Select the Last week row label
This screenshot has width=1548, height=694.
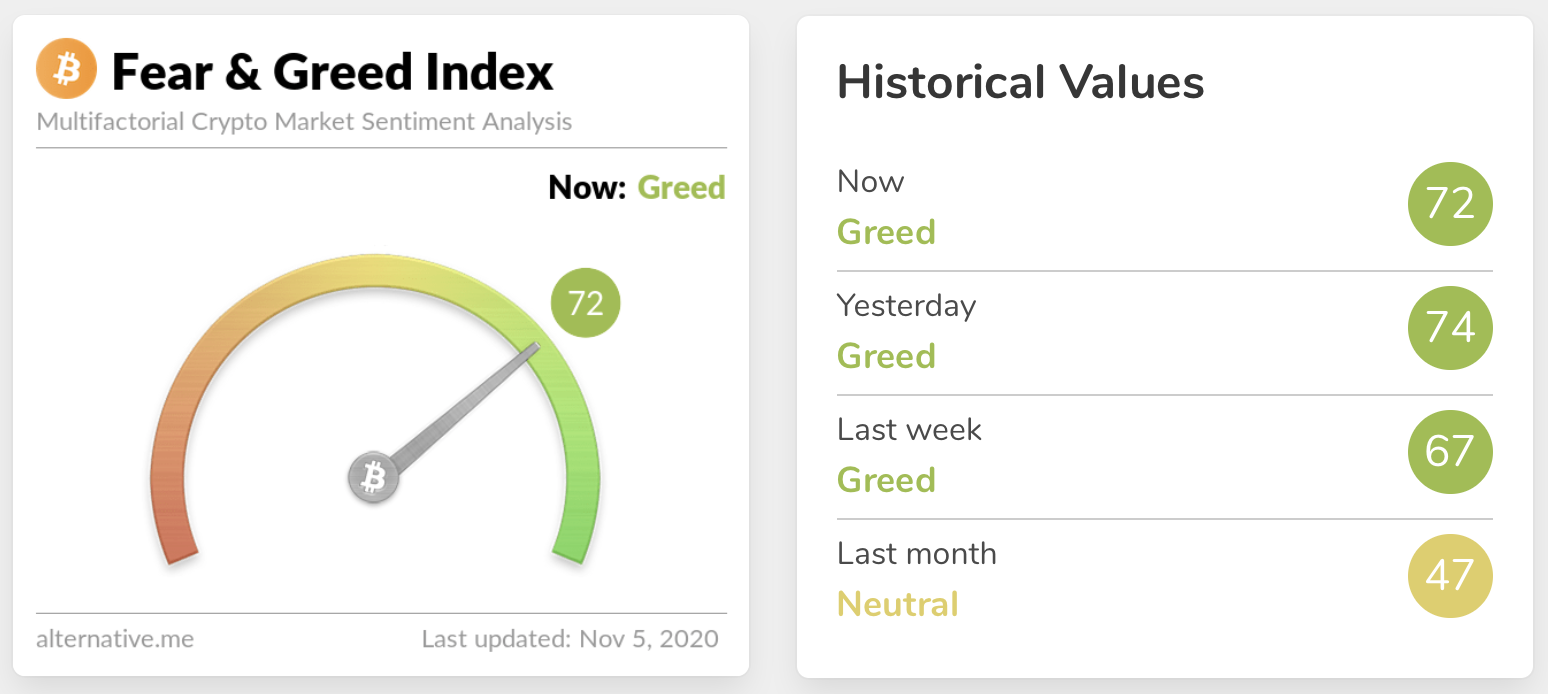click(909, 429)
